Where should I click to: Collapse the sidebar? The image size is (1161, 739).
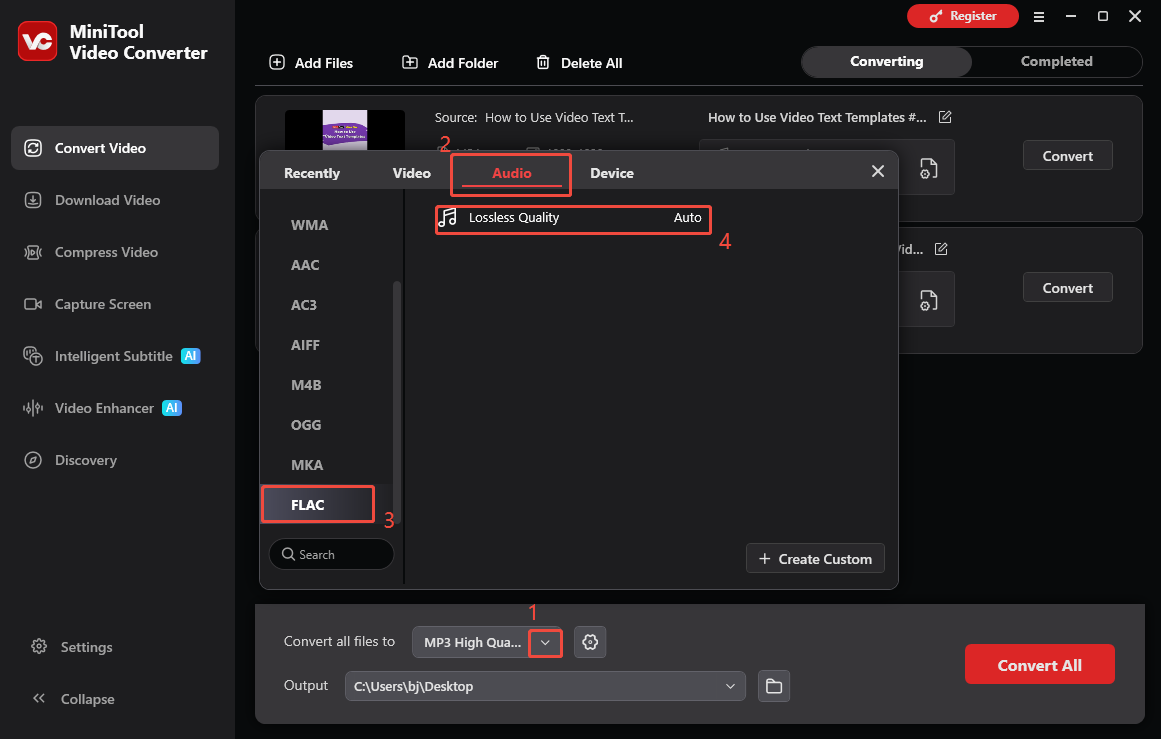click(x=73, y=698)
